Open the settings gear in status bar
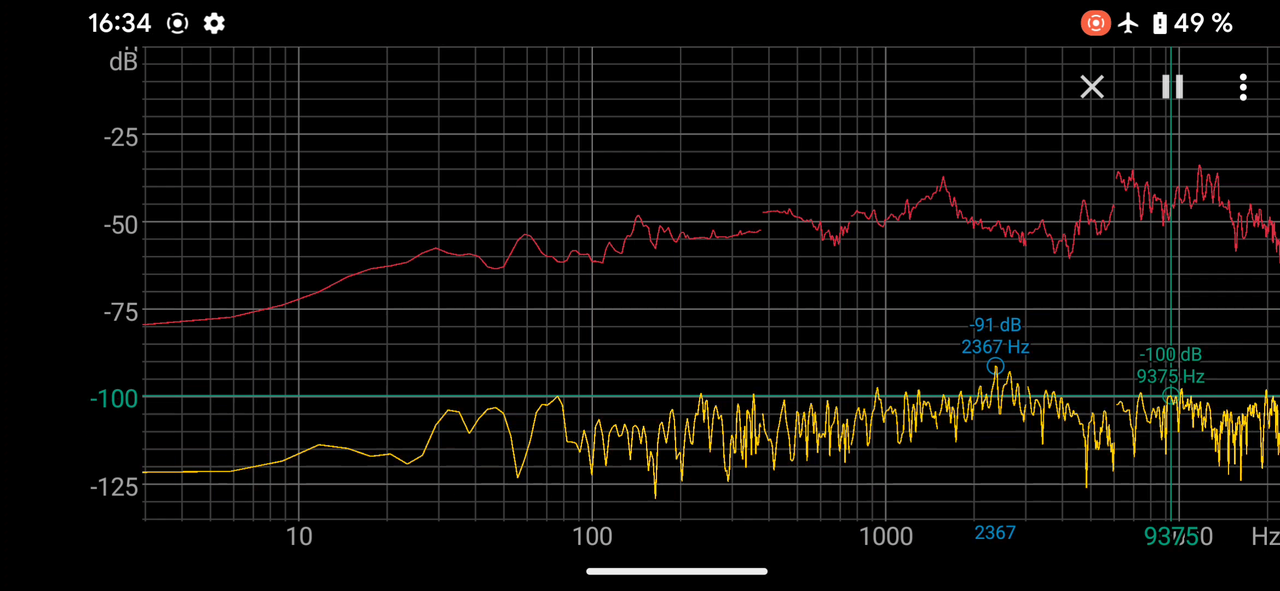 (x=214, y=23)
